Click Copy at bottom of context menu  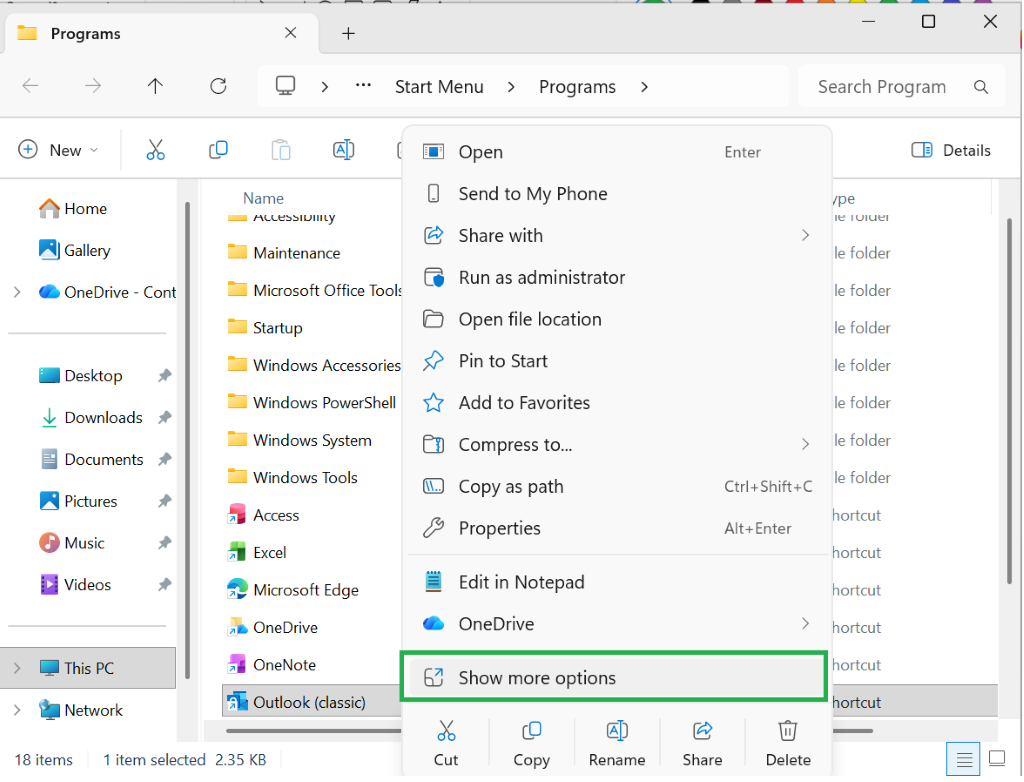[532, 743]
